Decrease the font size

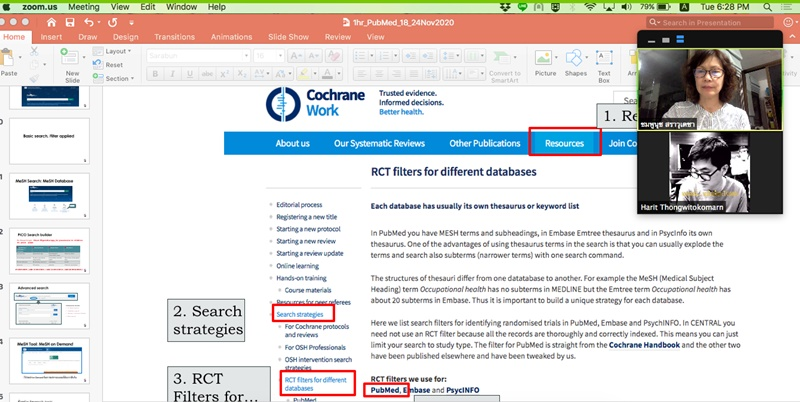tap(314, 56)
